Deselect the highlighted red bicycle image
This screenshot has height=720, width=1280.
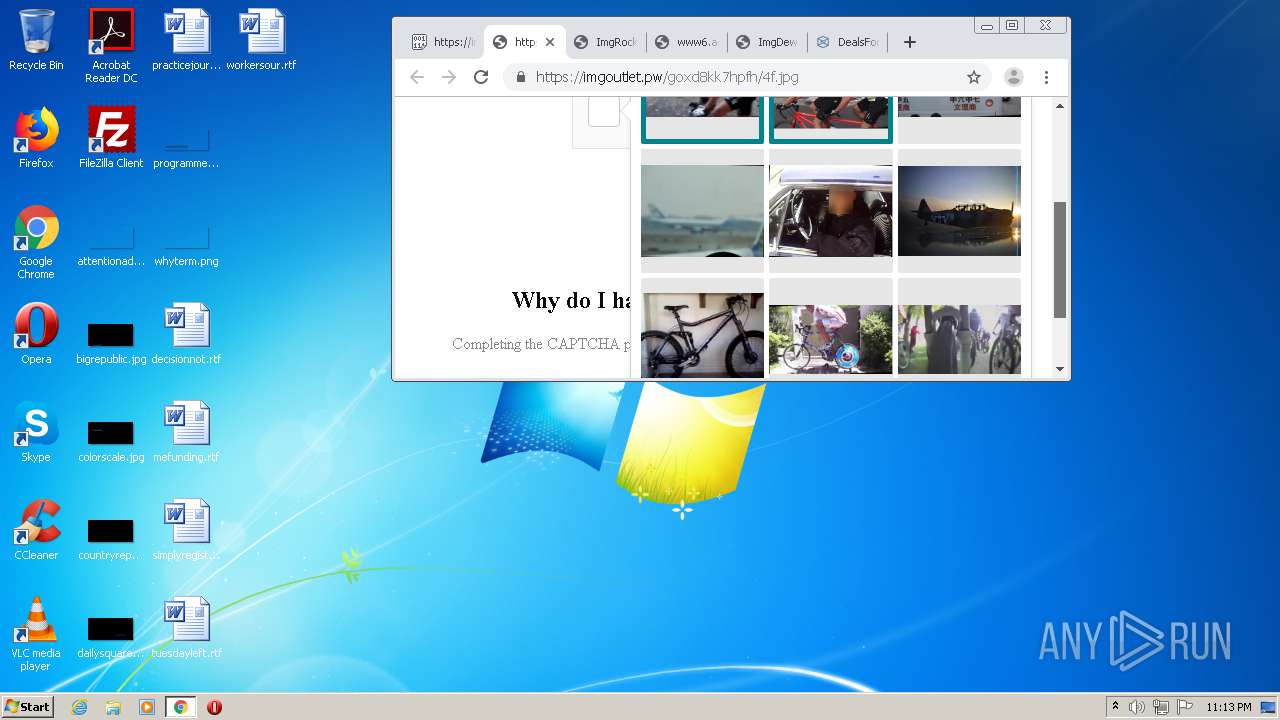[830, 120]
